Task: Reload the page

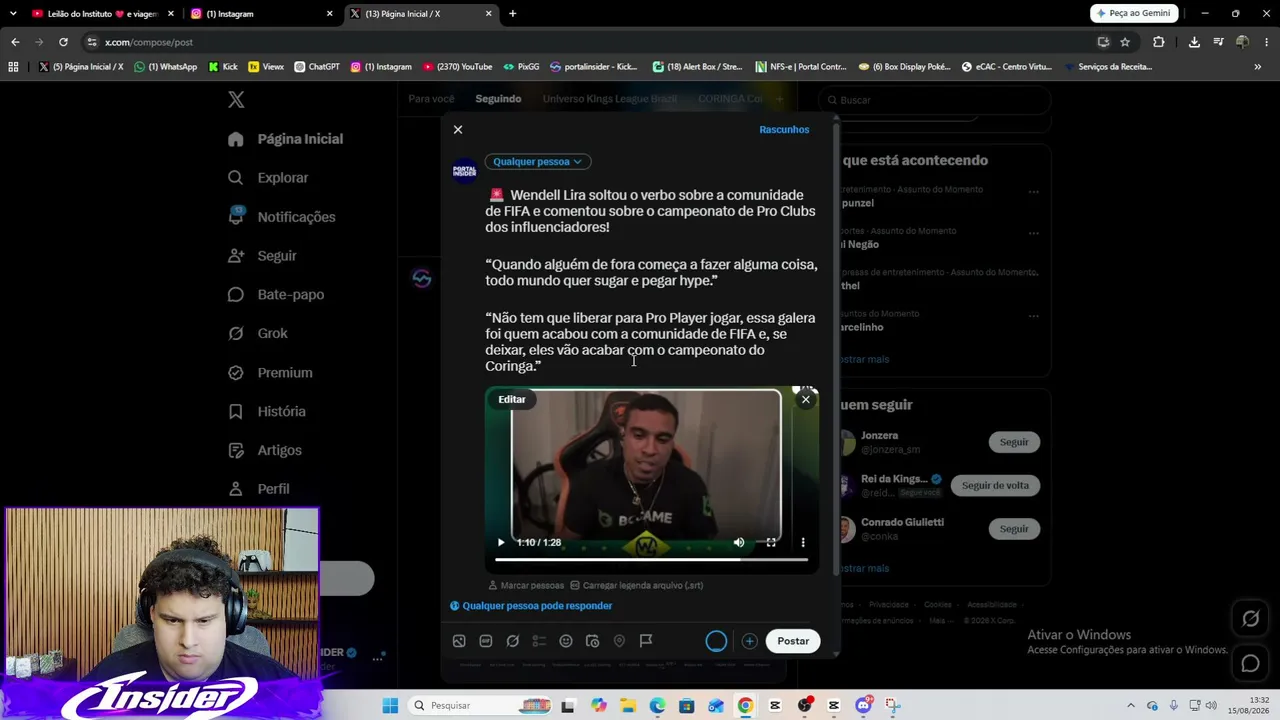Action: click(63, 42)
